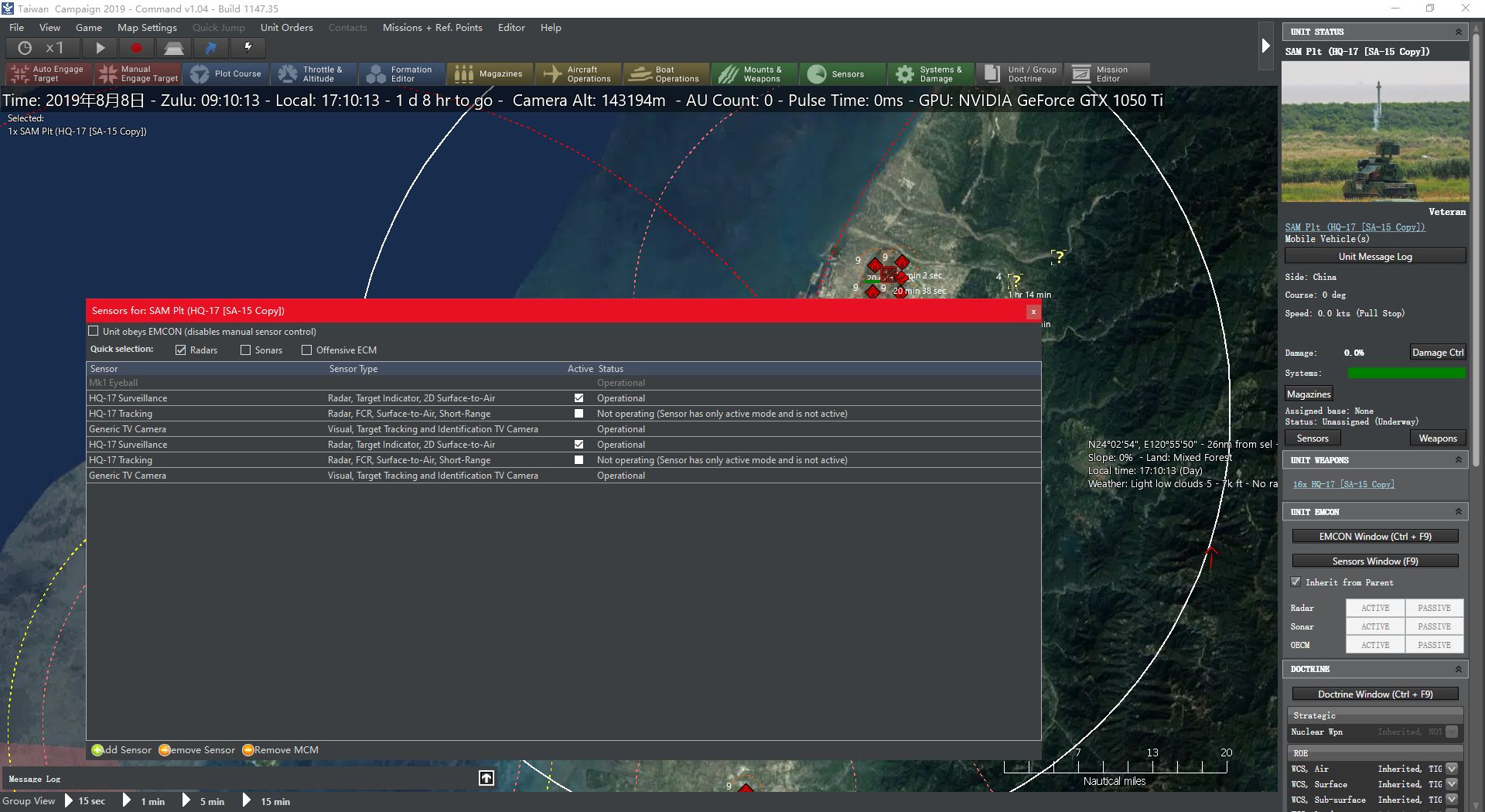Click the lightning bolt toolbar icon
Viewport: 1485px width, 812px height.
point(247,48)
